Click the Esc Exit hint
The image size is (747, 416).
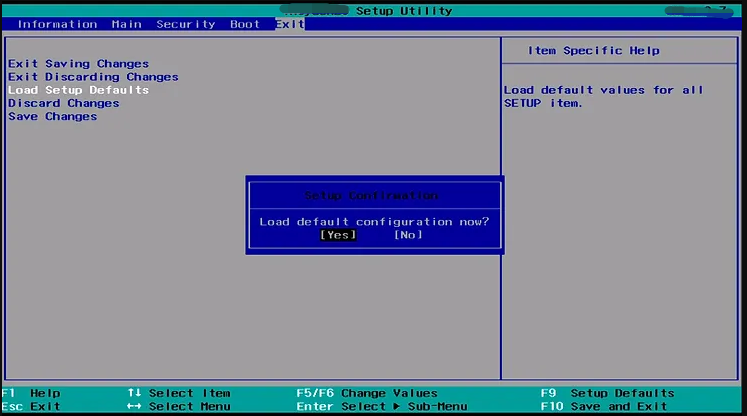pos(31,407)
